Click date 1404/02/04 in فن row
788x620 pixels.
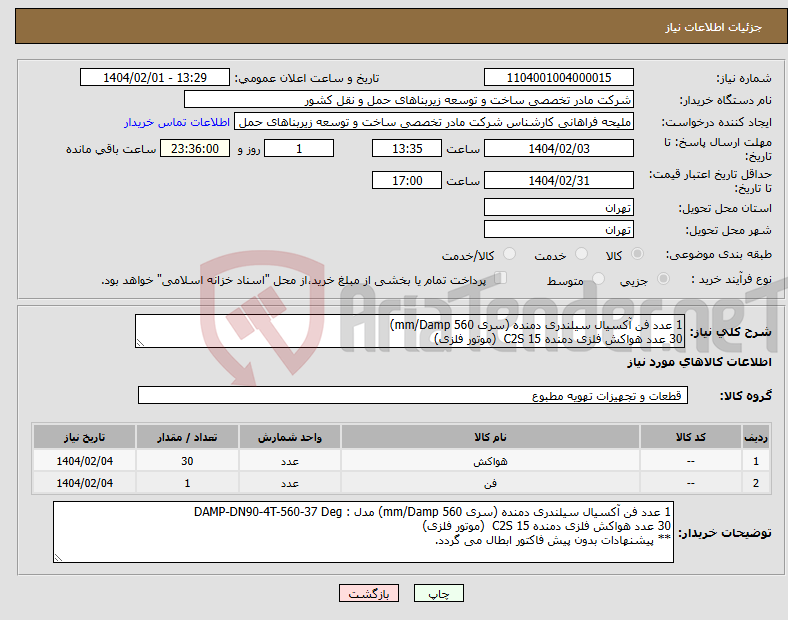pos(84,483)
